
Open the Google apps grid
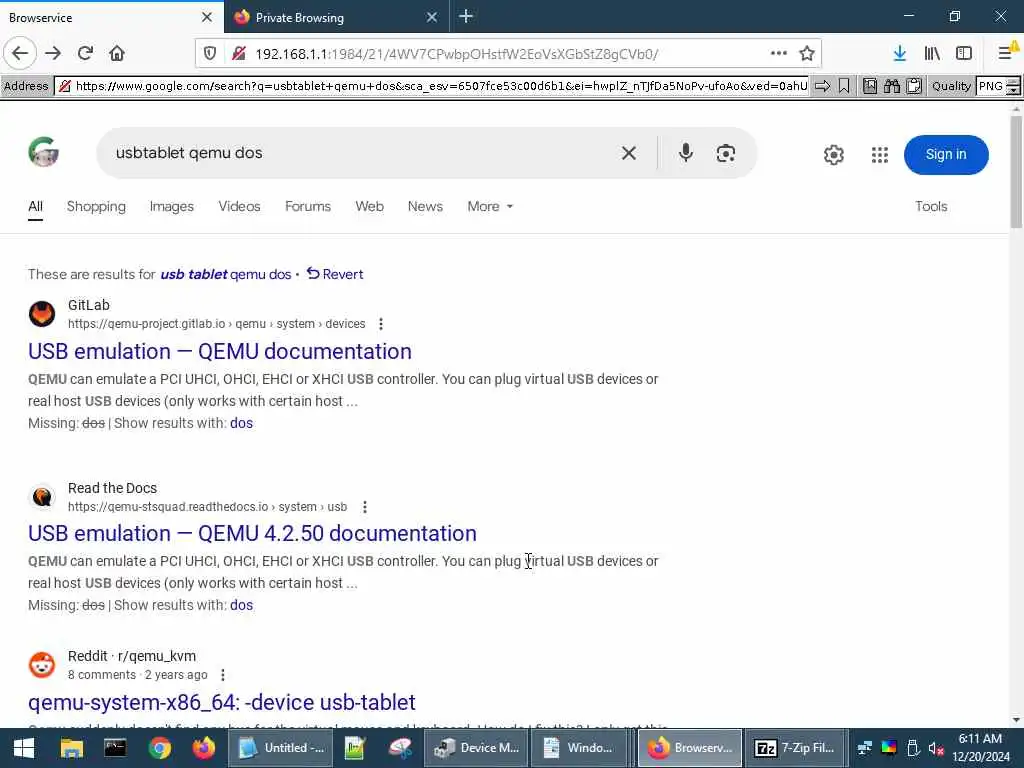pos(880,155)
